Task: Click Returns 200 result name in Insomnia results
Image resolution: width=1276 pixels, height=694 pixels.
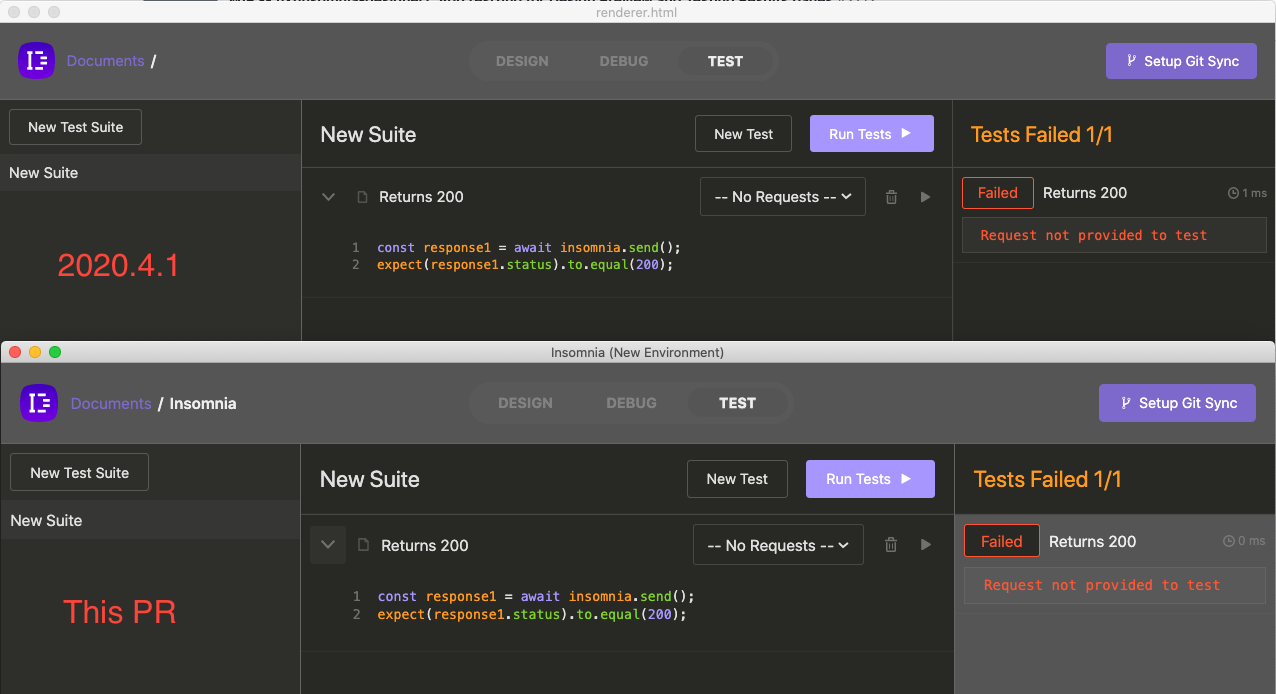Action: tap(1092, 541)
